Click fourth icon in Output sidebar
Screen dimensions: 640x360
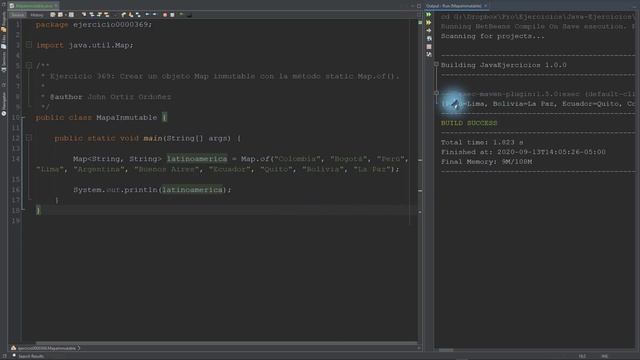click(x=429, y=38)
